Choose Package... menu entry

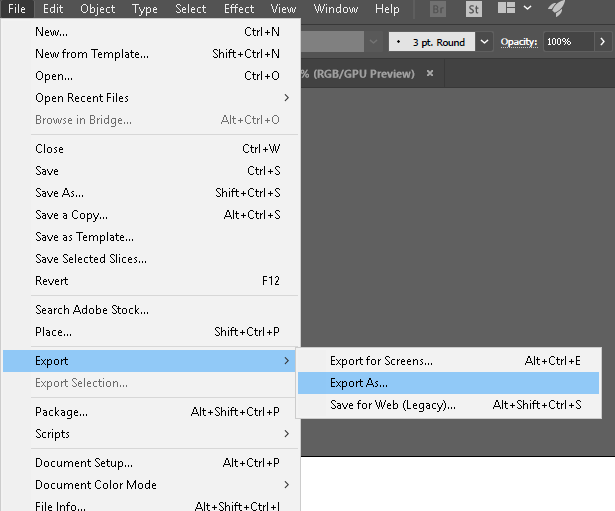pos(150,412)
